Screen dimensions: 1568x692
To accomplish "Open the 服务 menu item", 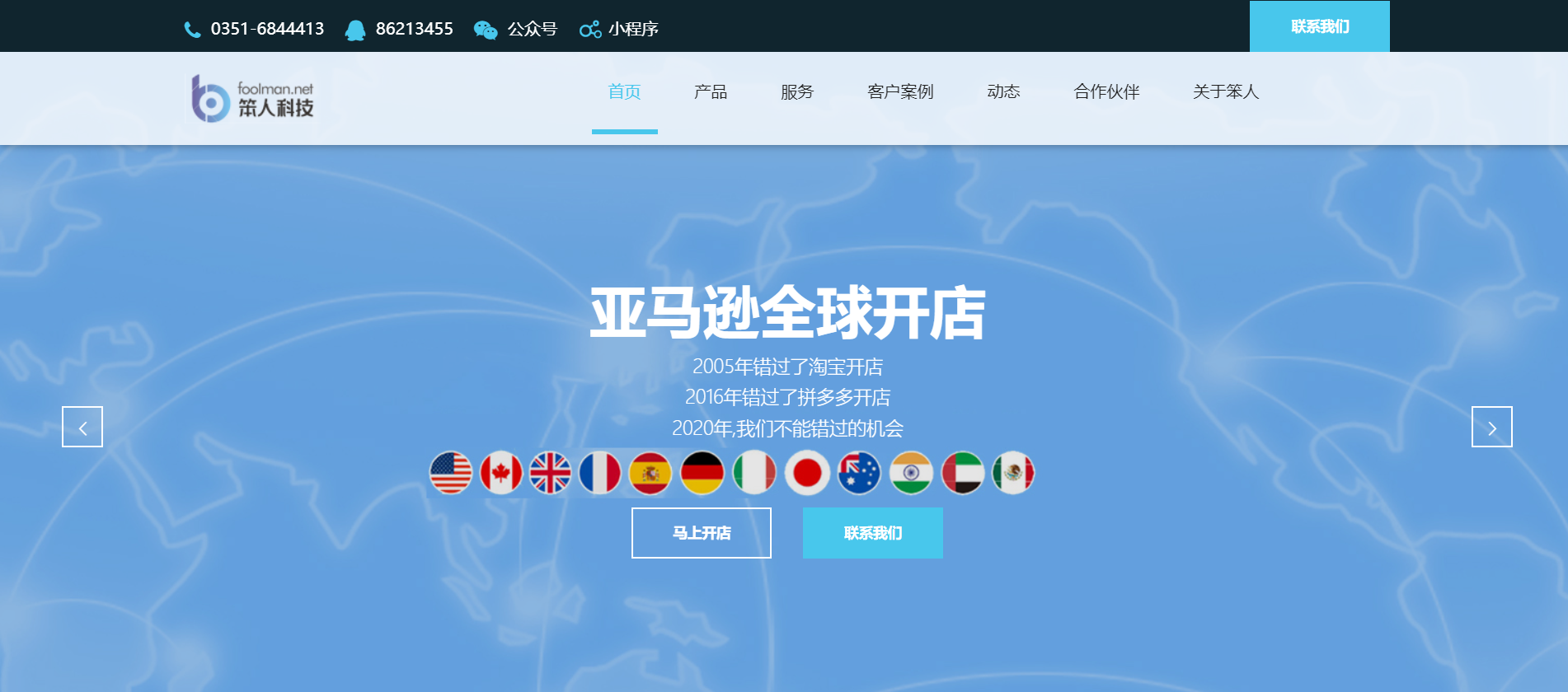I will coord(797,91).
